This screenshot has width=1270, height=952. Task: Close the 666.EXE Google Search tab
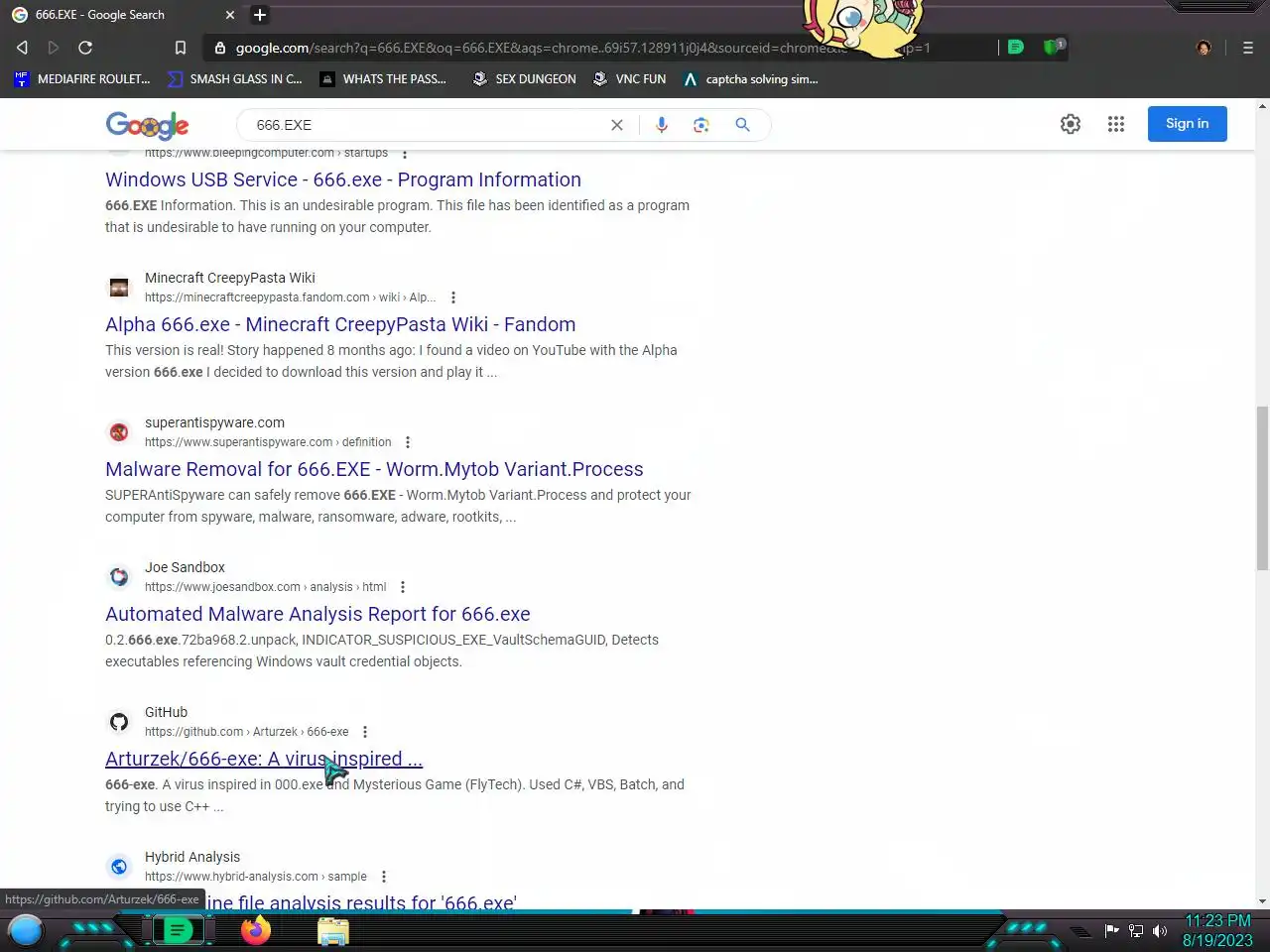(230, 15)
